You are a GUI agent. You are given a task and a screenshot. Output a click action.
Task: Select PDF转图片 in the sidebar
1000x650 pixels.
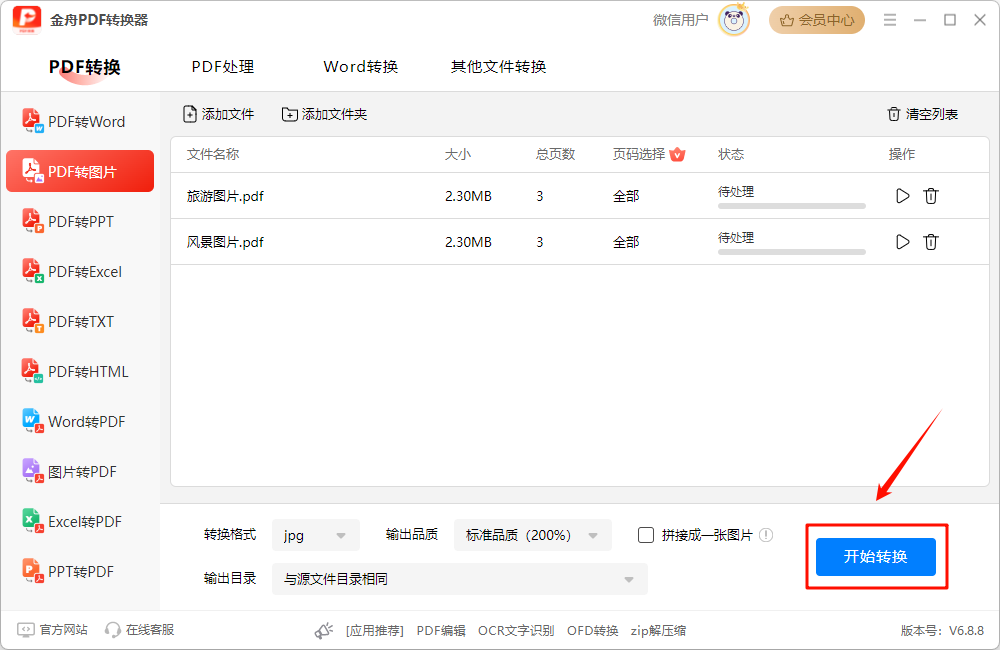[80, 171]
